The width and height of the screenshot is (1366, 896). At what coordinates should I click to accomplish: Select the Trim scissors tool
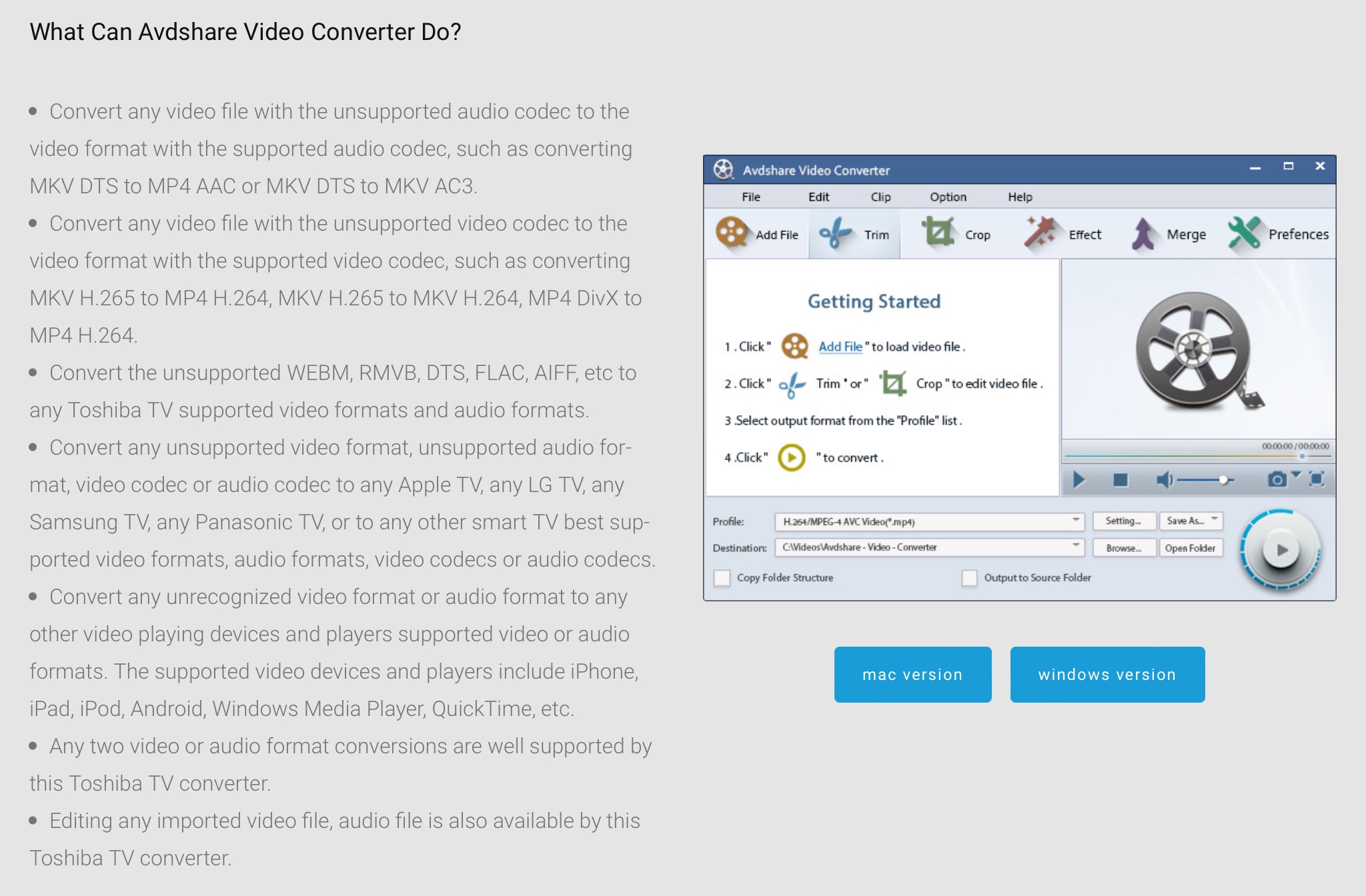tap(835, 234)
